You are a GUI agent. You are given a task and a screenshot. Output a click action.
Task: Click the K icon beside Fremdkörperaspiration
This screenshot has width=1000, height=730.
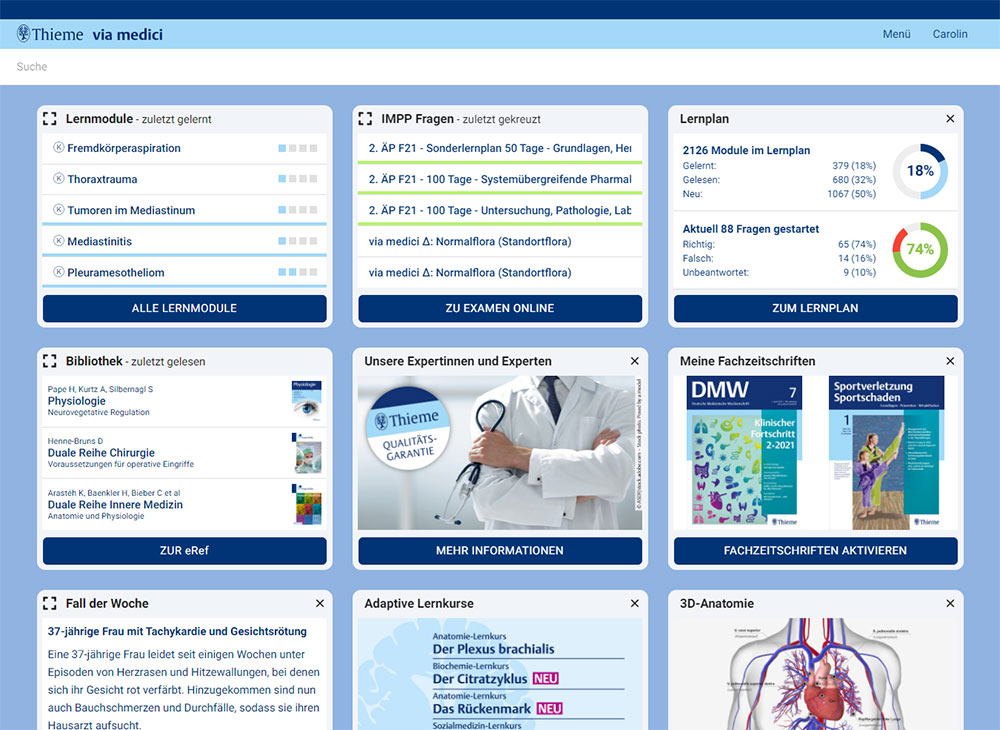tap(59, 147)
